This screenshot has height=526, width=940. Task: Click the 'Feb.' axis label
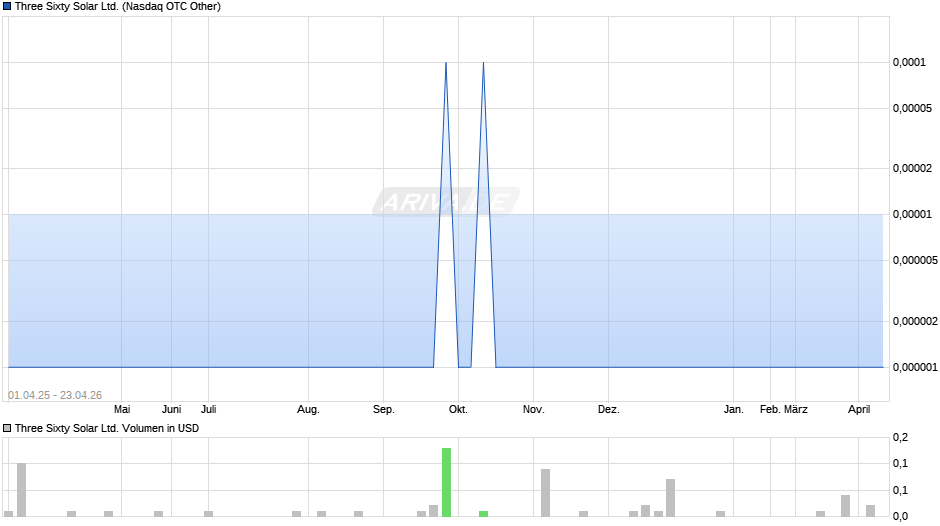click(770, 409)
